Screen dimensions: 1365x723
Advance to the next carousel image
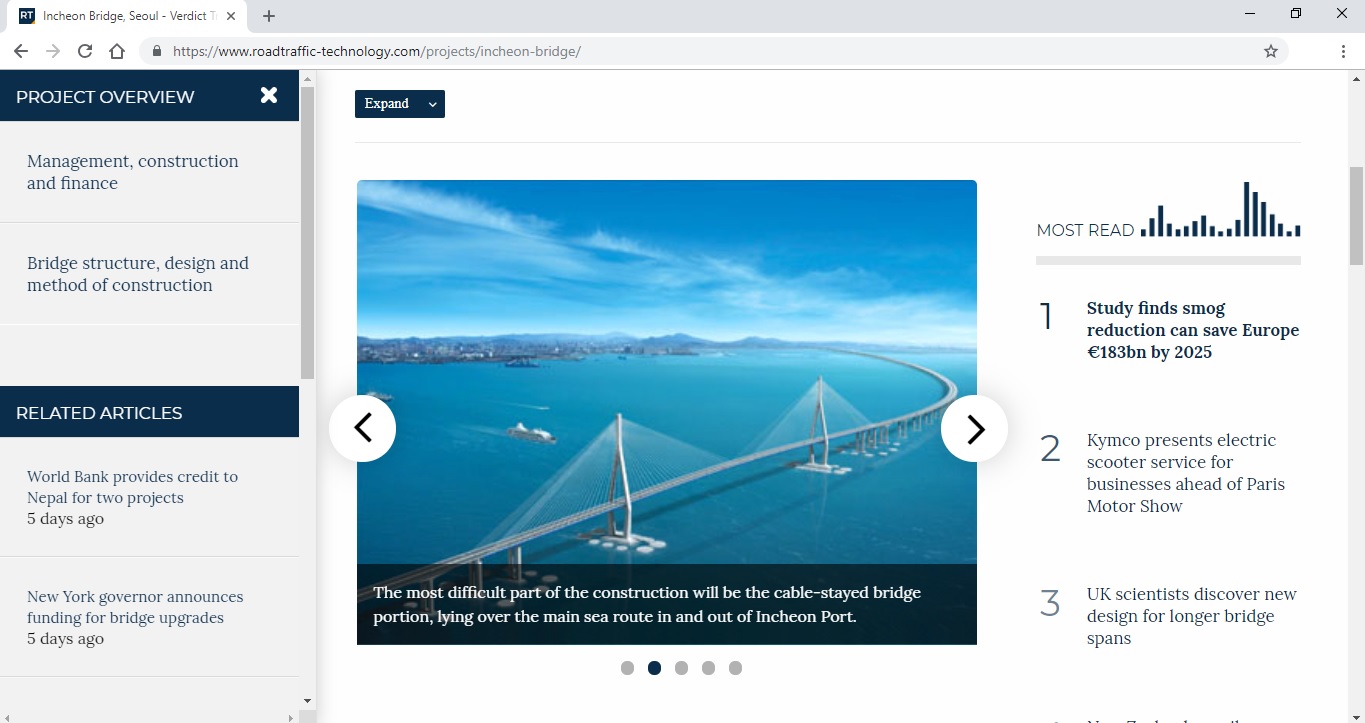[x=974, y=428]
